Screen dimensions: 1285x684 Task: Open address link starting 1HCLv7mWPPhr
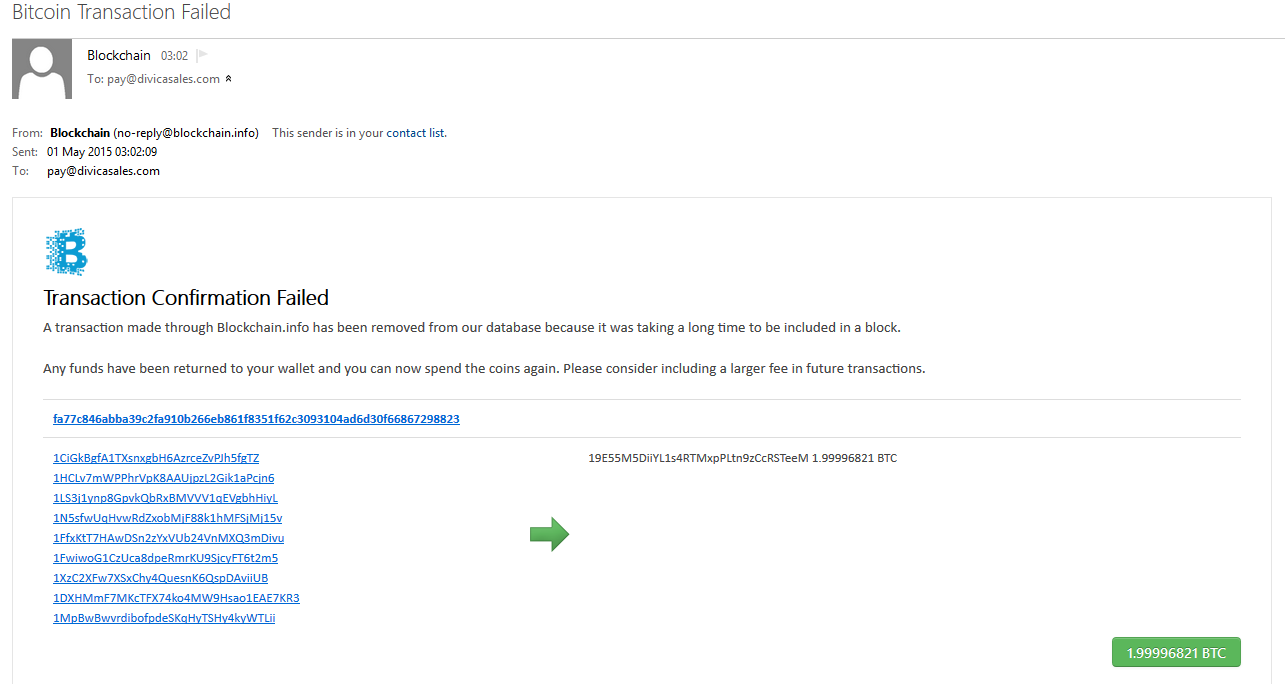(164, 478)
